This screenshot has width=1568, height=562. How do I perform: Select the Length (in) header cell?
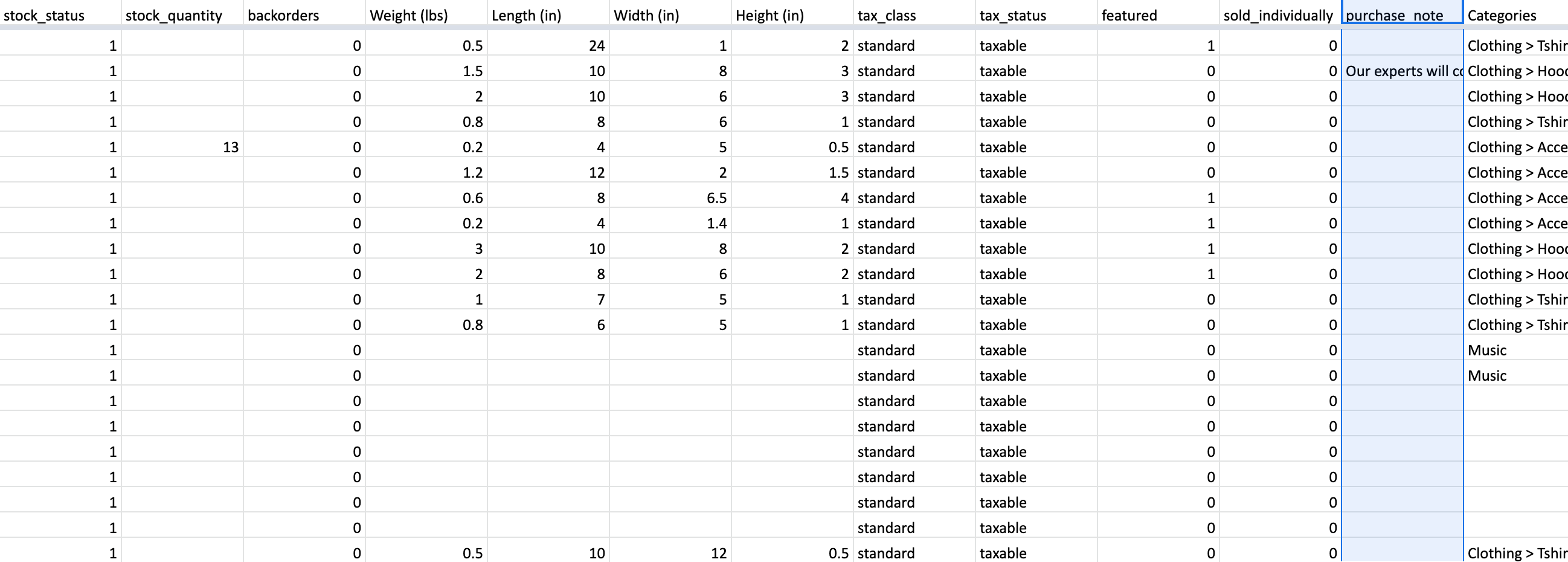548,15
